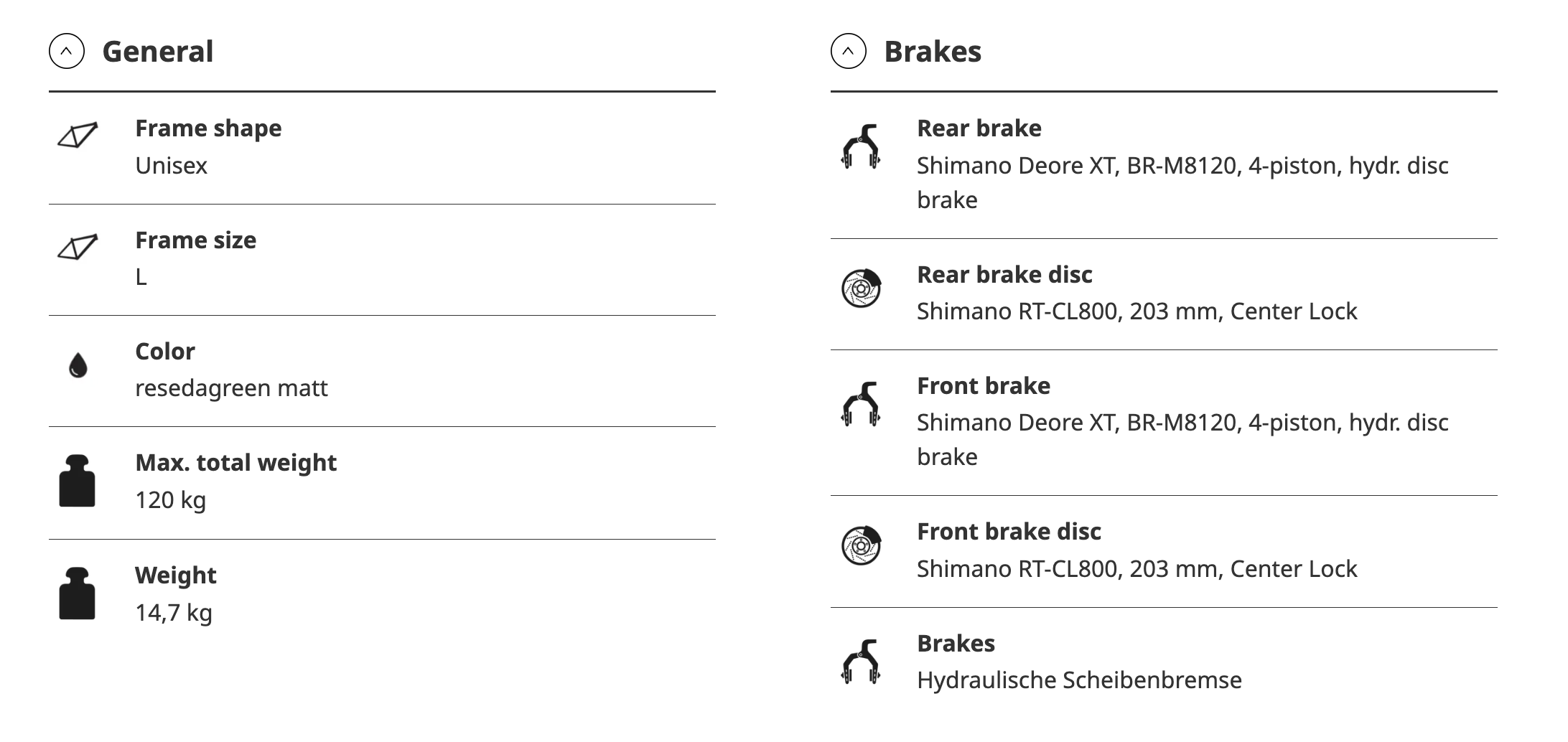This screenshot has height=742, width=1568.
Task: Collapse the General section chevron
Action: (x=67, y=52)
